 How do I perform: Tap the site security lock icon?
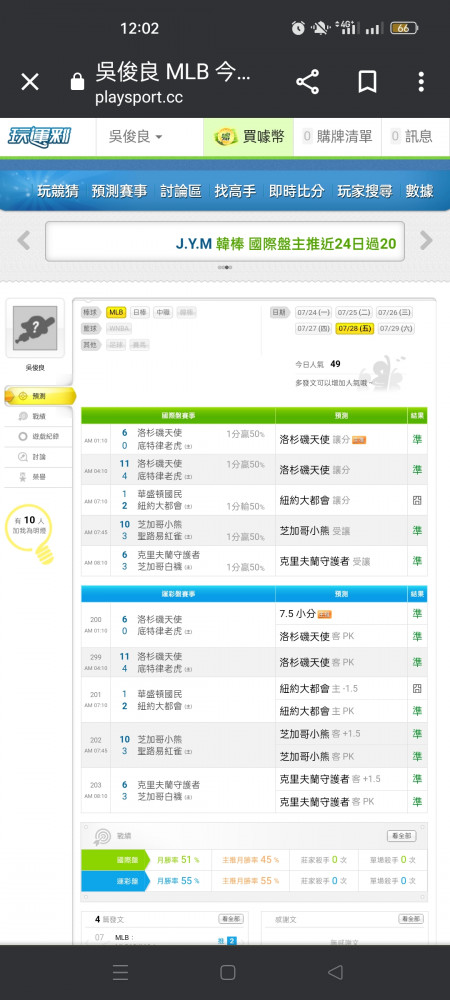[78, 82]
